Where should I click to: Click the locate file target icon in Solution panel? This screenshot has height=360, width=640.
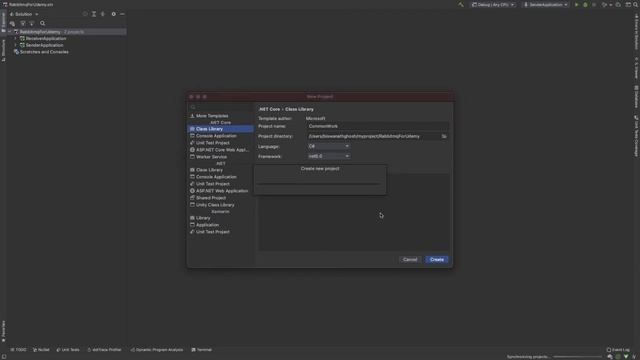click(85, 14)
